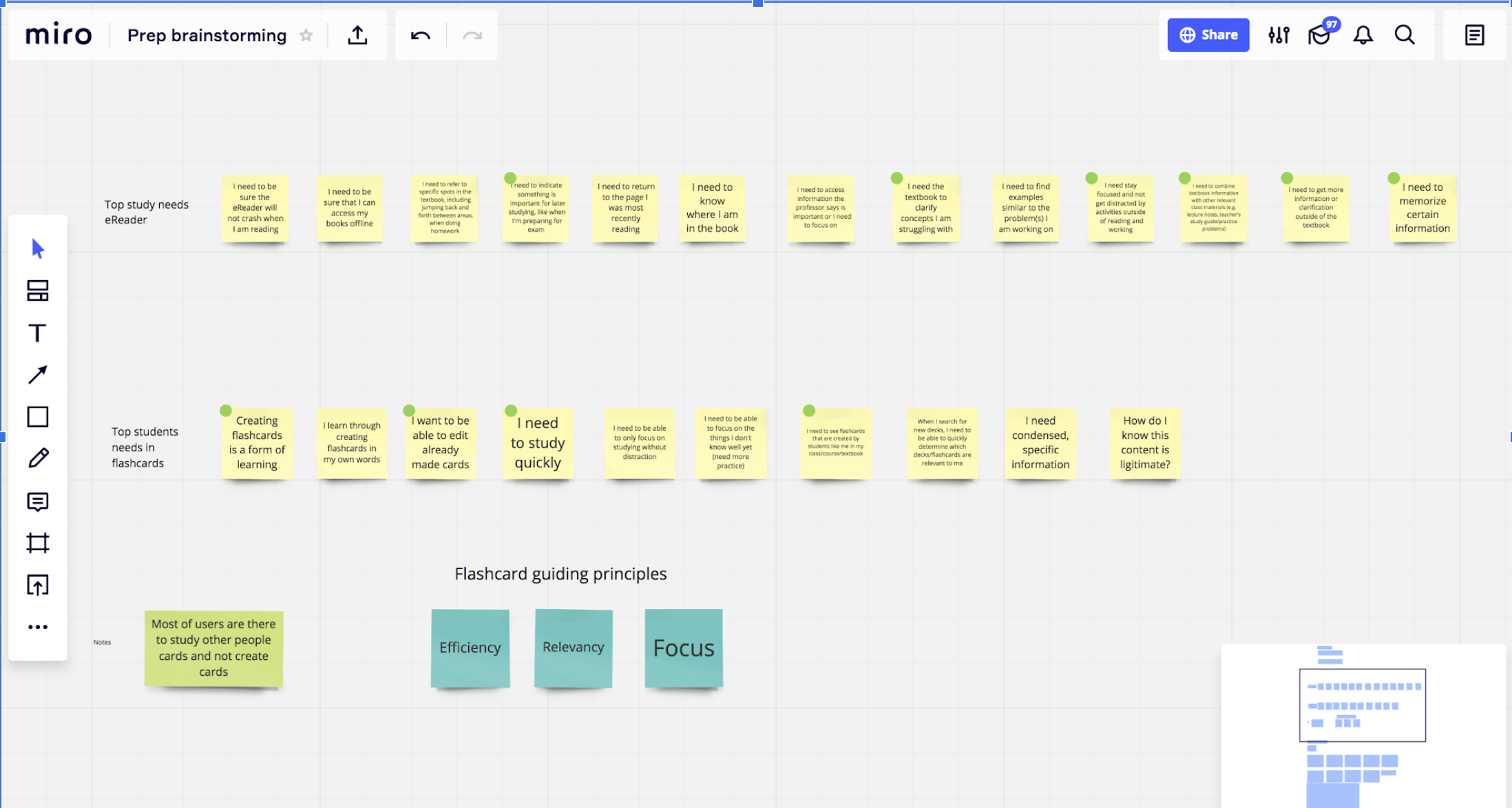Open the notes panel icon

[x=1474, y=35]
